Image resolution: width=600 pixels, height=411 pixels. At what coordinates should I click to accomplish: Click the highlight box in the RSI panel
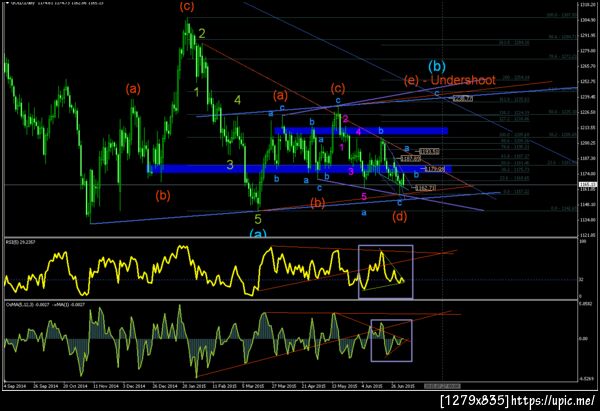(x=386, y=272)
